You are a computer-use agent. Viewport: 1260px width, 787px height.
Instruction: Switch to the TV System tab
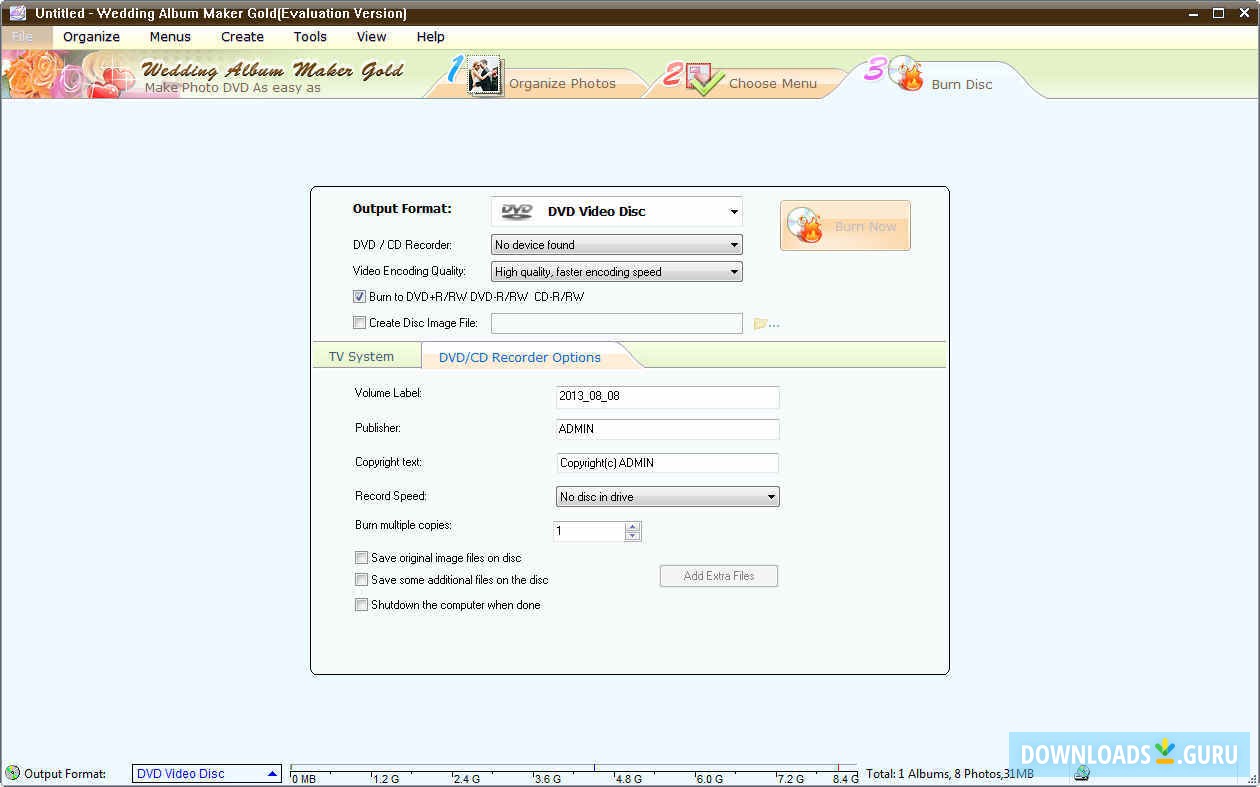(x=361, y=357)
